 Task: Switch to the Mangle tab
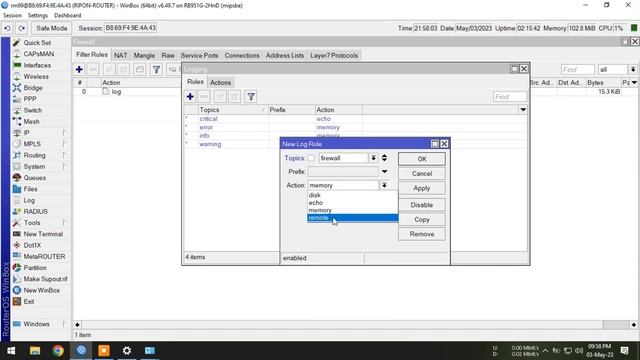tap(144, 56)
